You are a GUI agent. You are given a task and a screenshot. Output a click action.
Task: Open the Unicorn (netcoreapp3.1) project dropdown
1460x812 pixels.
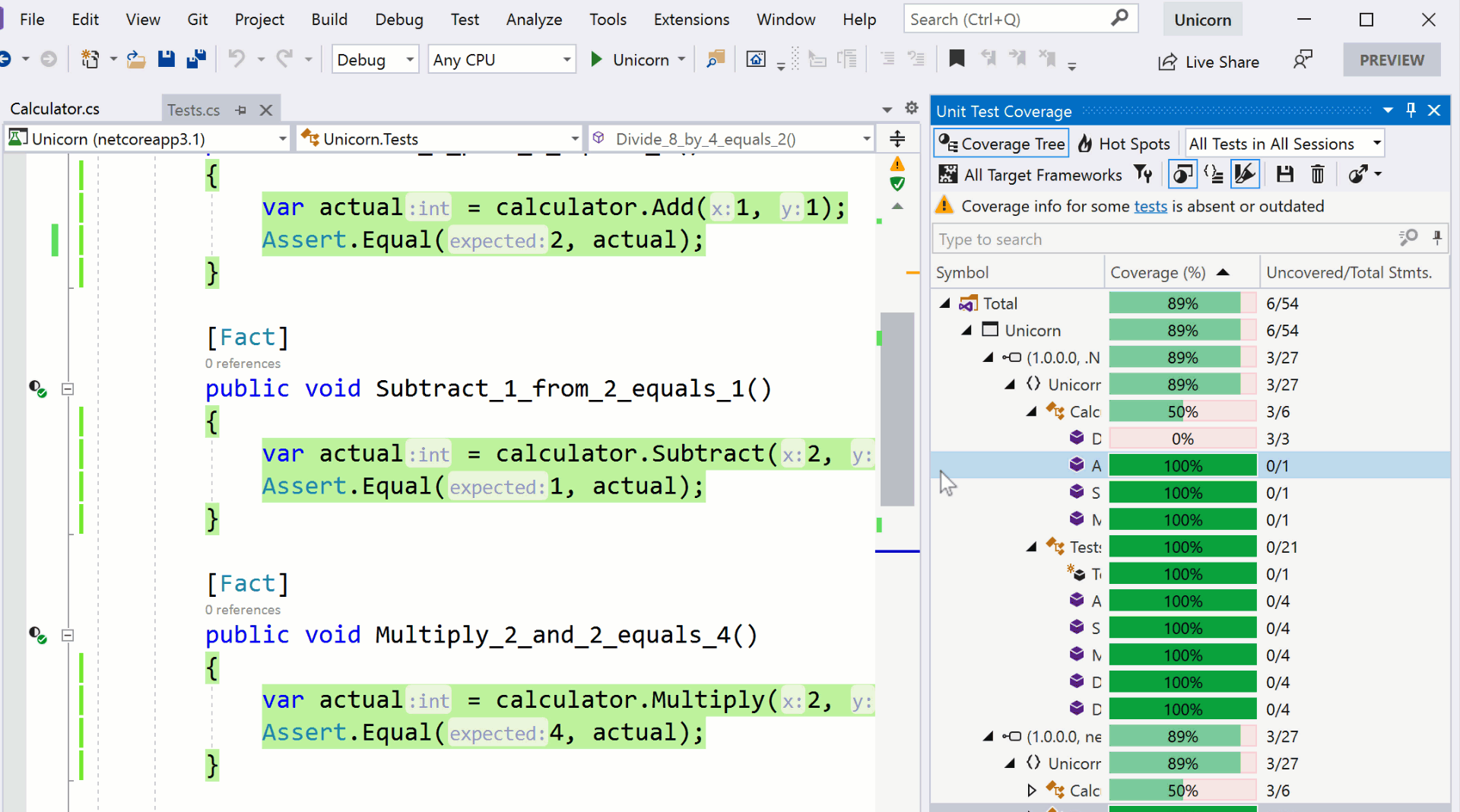coord(148,138)
